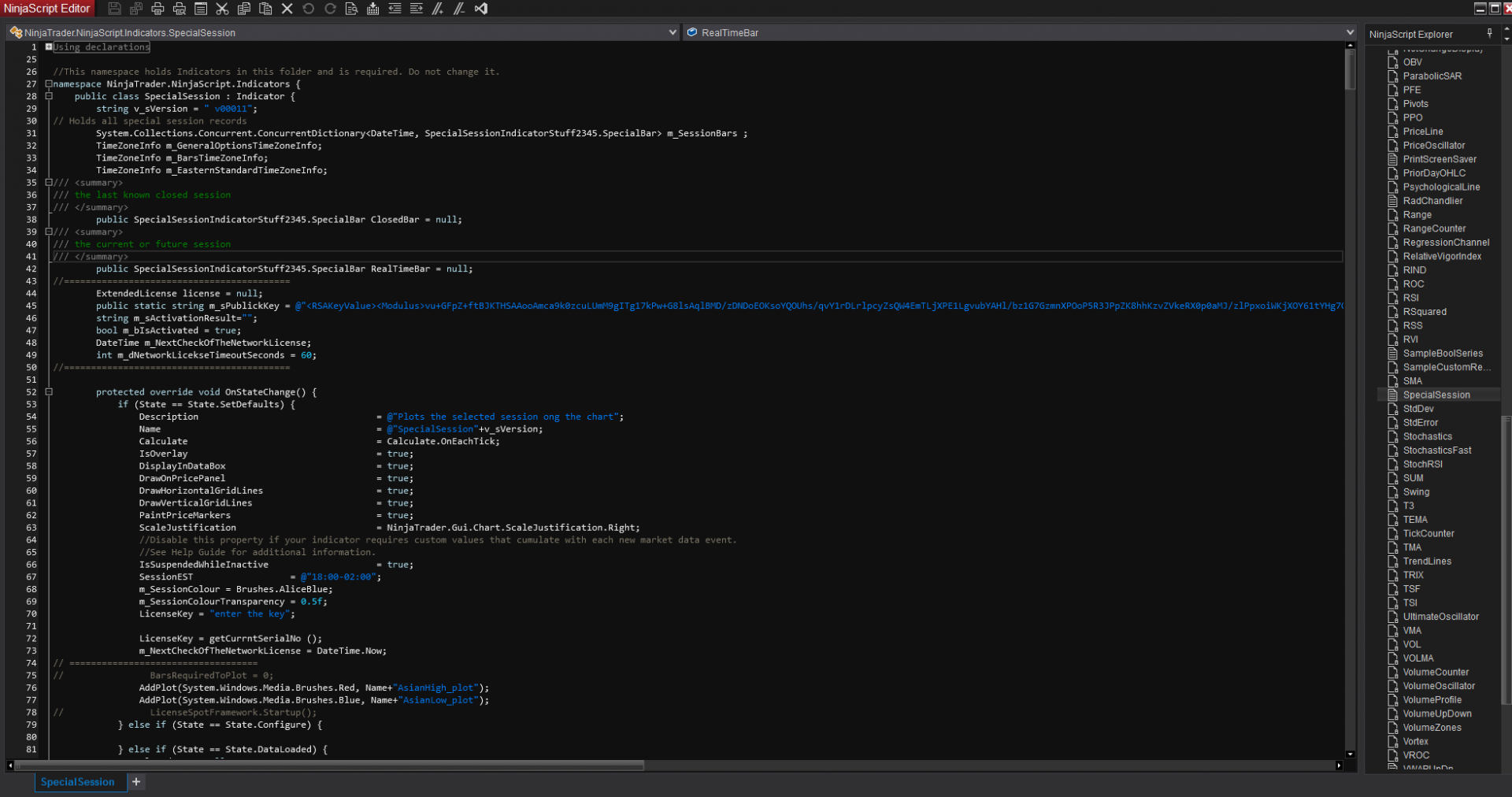The width and height of the screenshot is (1512, 797).
Task: Open the script in Visual Studio
Action: pos(481,9)
